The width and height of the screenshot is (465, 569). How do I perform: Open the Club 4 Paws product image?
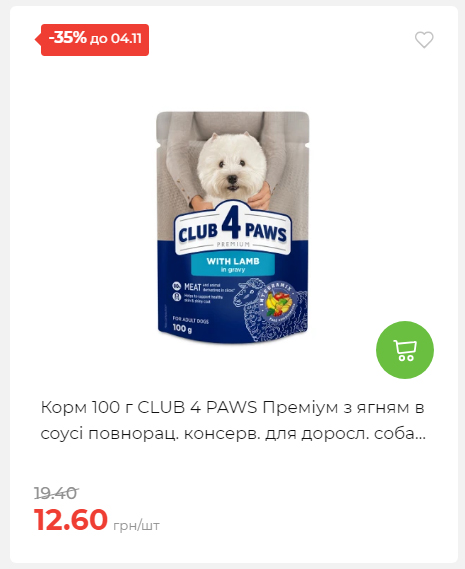click(x=233, y=228)
